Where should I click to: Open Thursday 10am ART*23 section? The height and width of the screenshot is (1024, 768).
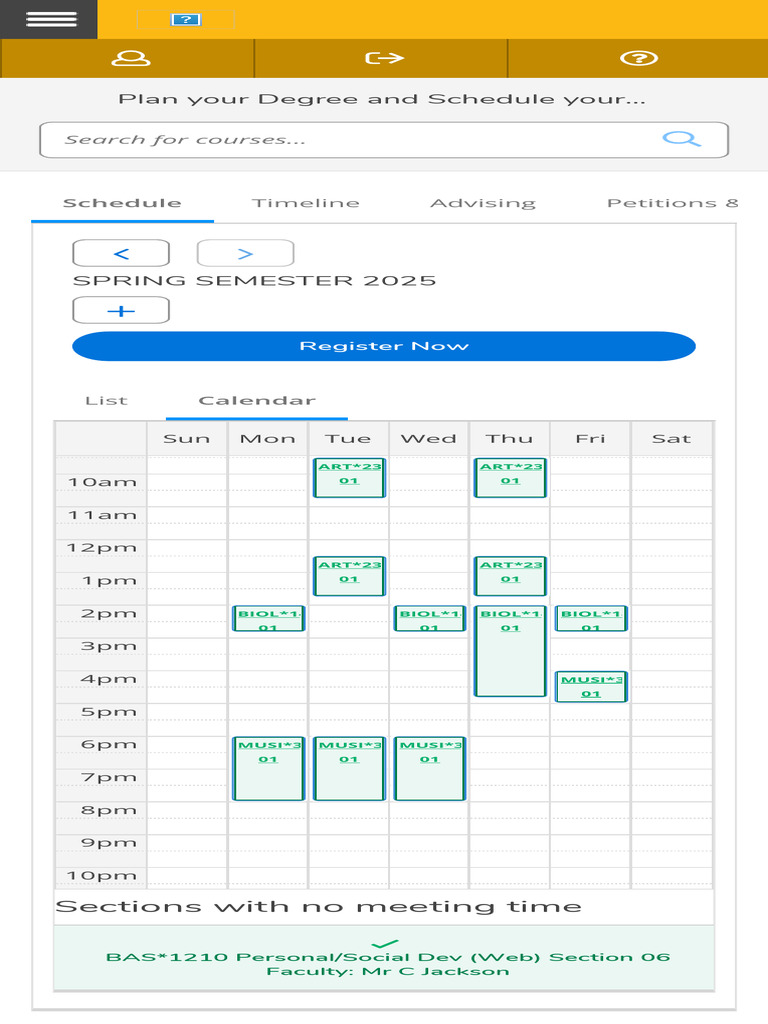[x=511, y=477]
